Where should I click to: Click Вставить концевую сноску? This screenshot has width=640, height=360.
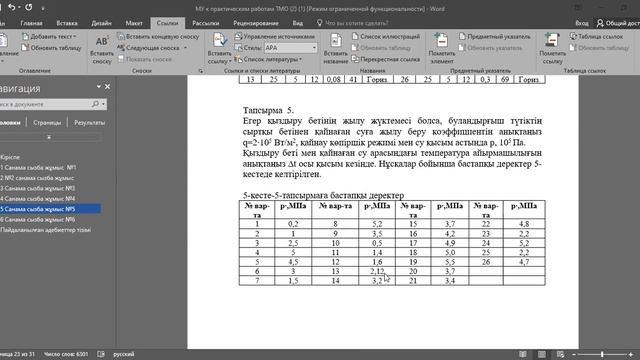158,36
